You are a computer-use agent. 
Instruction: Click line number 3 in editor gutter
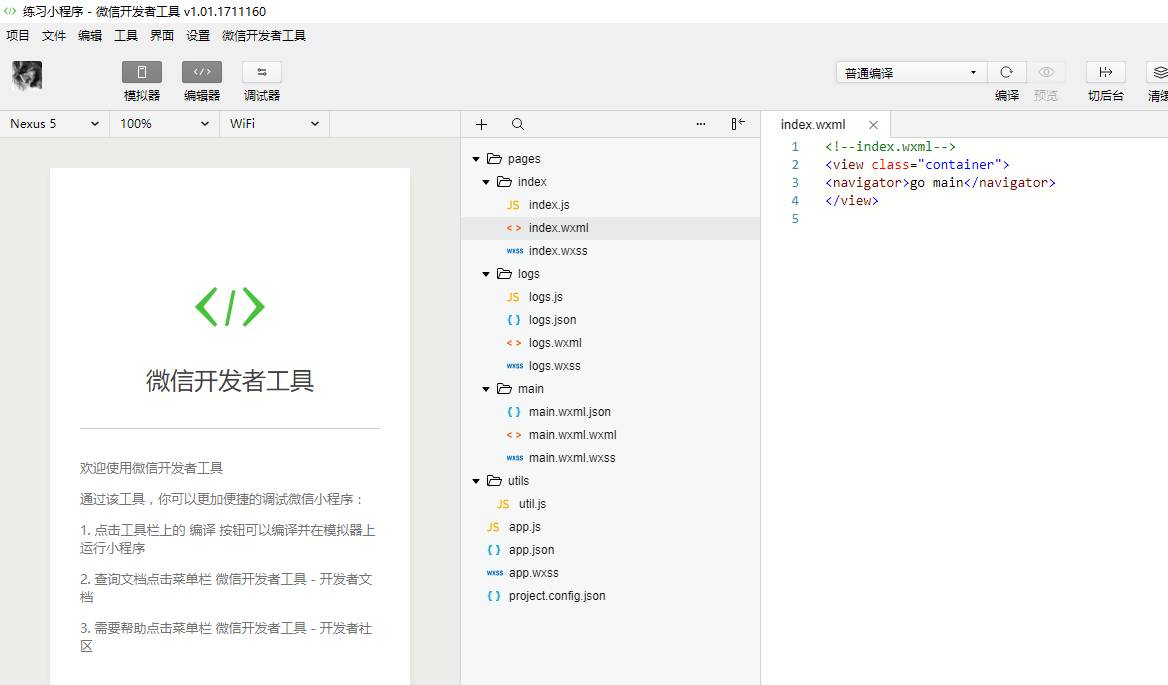795,182
